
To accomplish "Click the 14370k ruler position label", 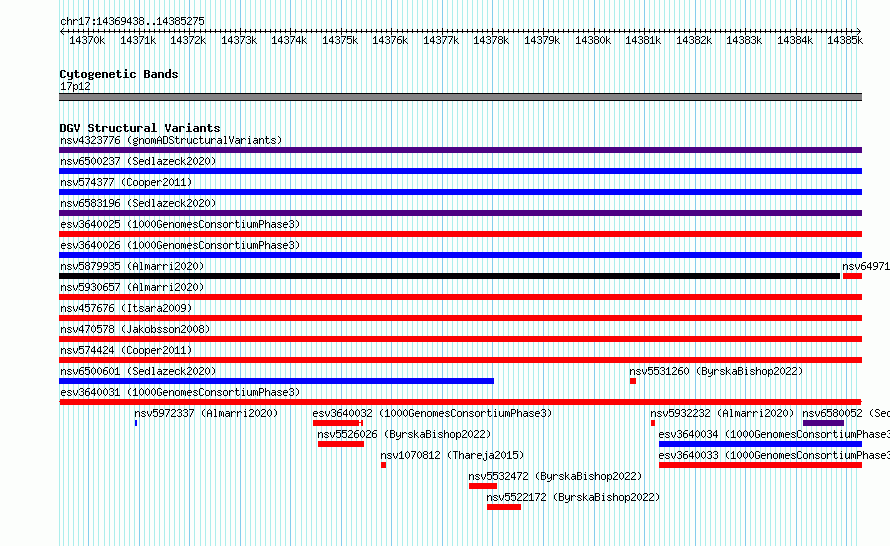I will (x=87, y=40).
